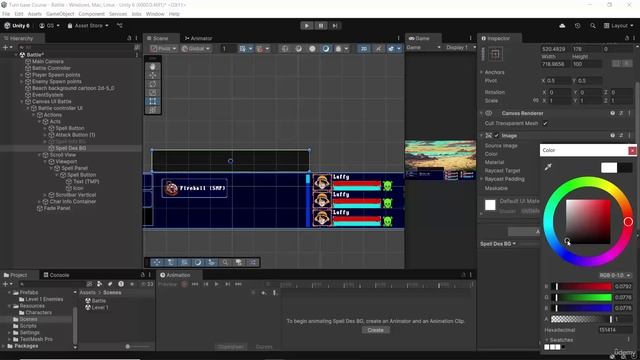Click the Animation play button

(x=216, y=284)
